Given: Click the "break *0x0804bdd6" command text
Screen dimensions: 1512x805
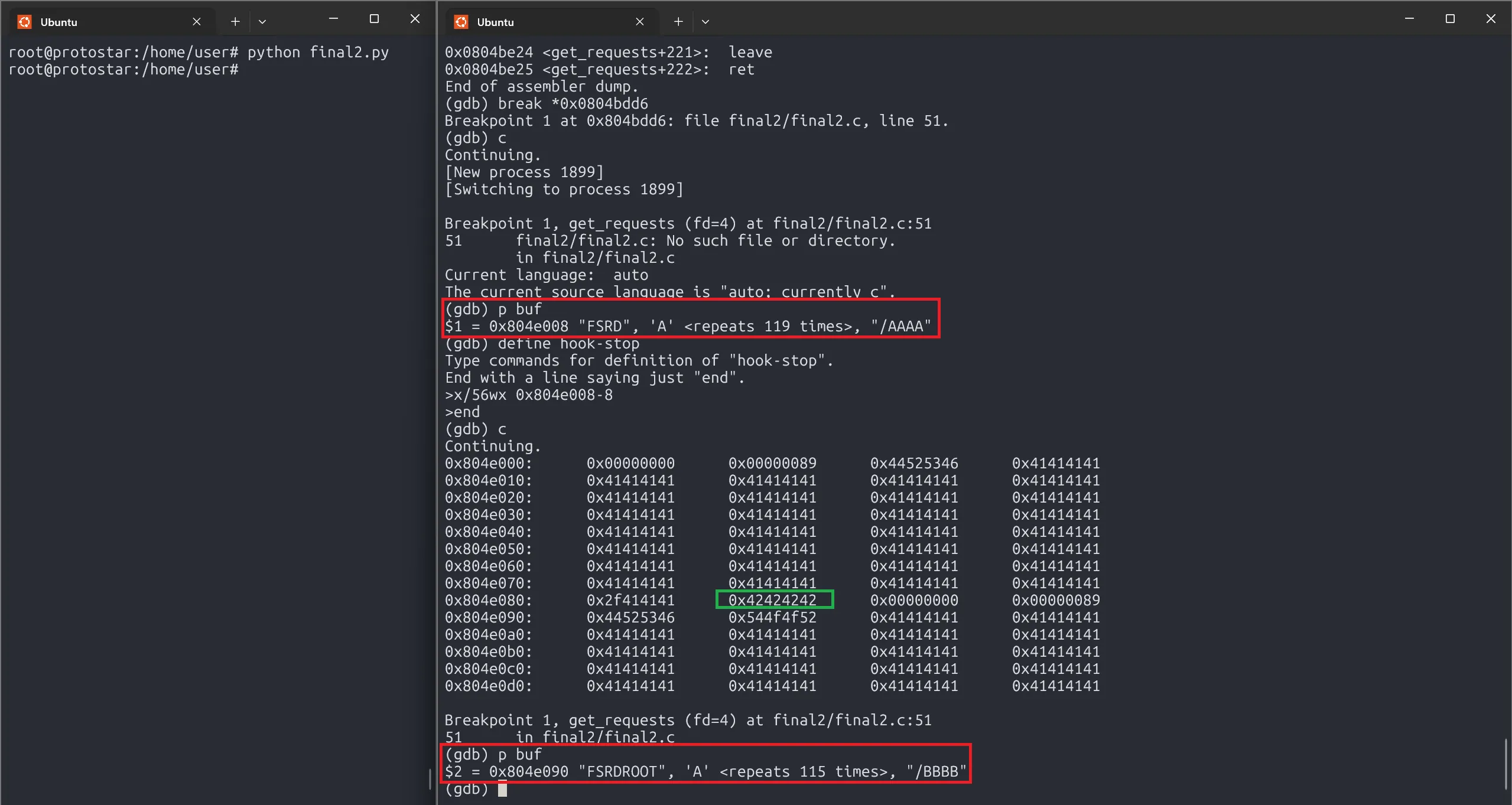Looking at the screenshot, I should click(573, 104).
